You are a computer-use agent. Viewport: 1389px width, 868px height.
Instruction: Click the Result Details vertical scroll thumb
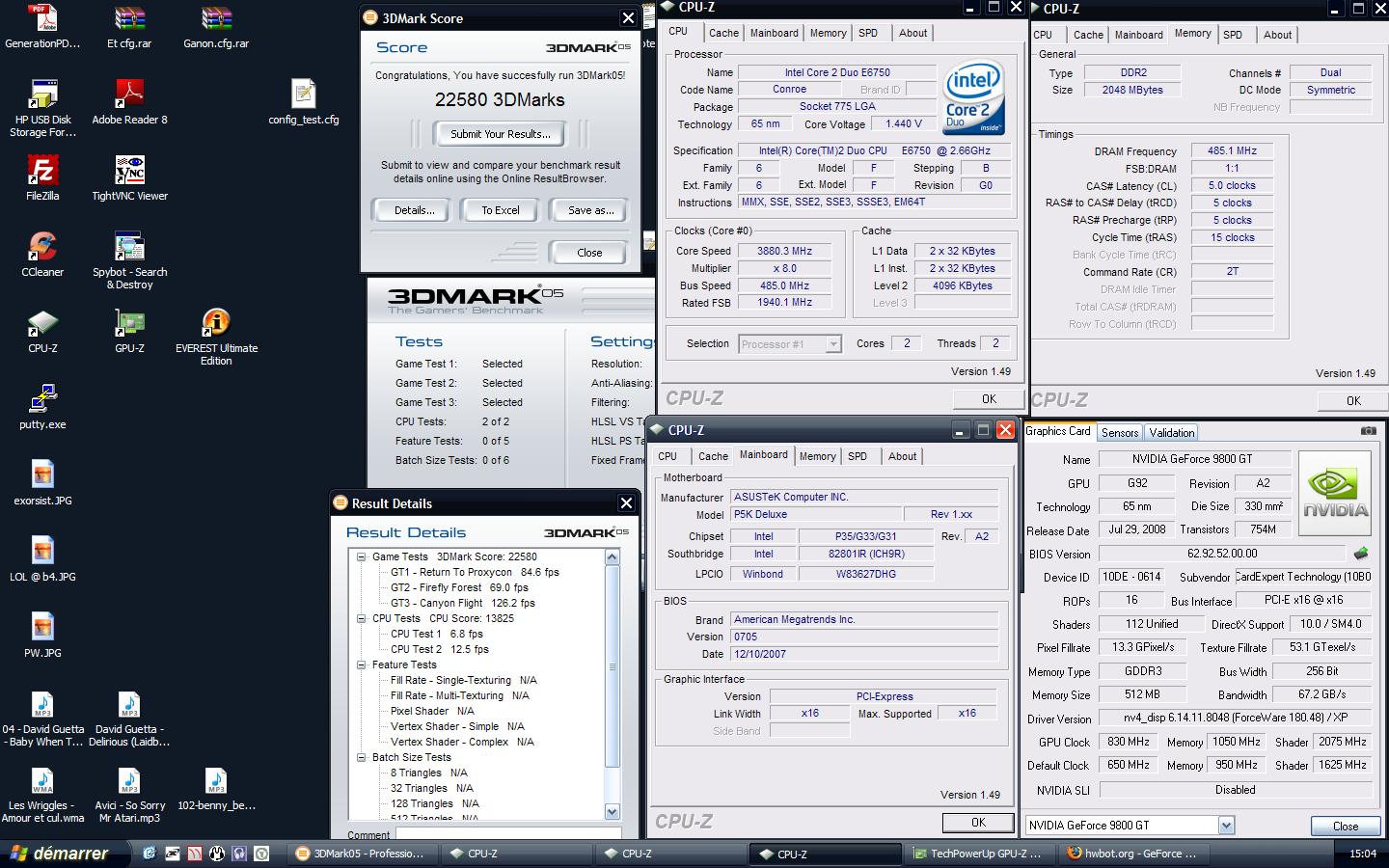(x=612, y=666)
